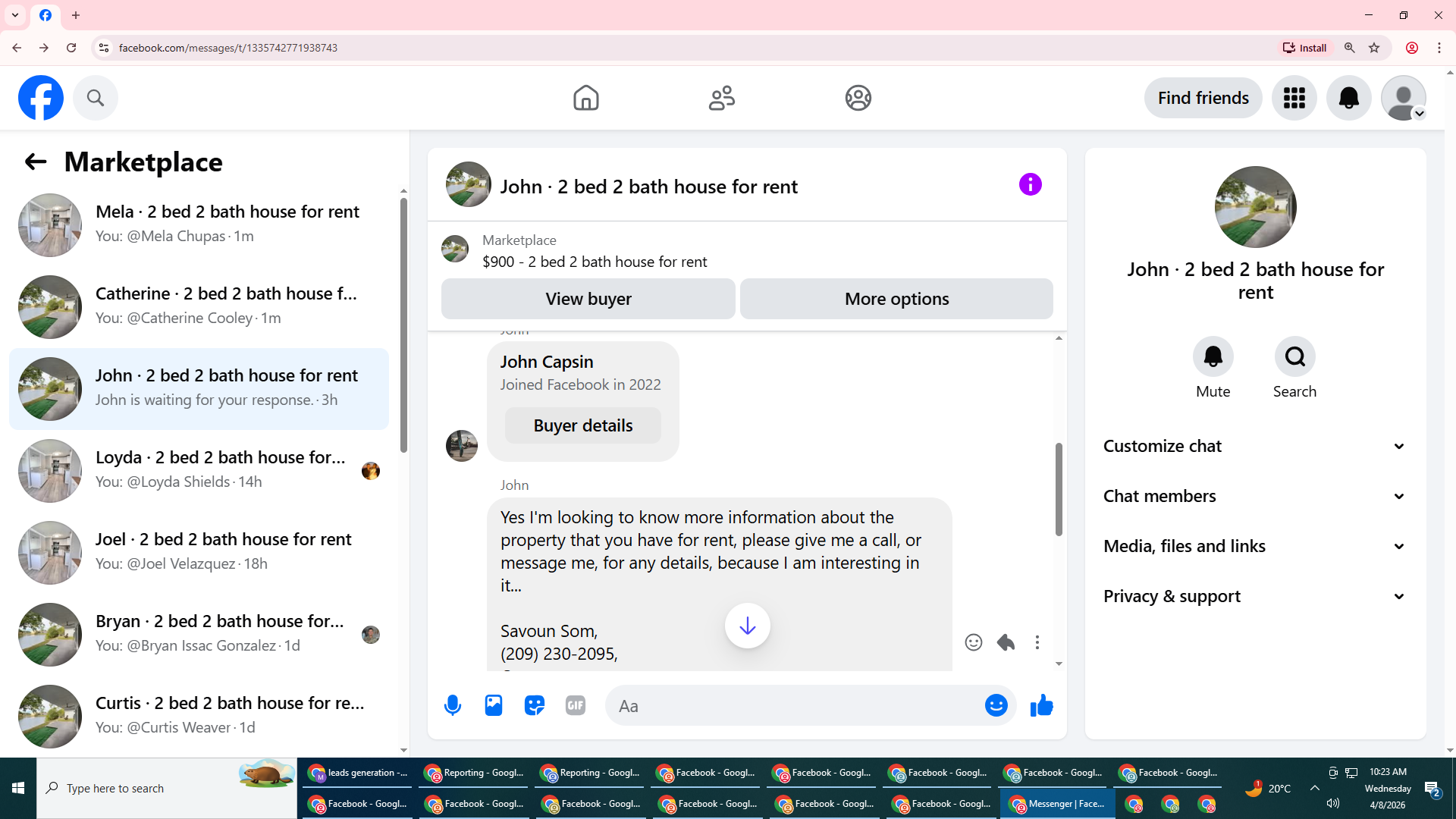Click the voice clip microphone icon

click(x=453, y=705)
